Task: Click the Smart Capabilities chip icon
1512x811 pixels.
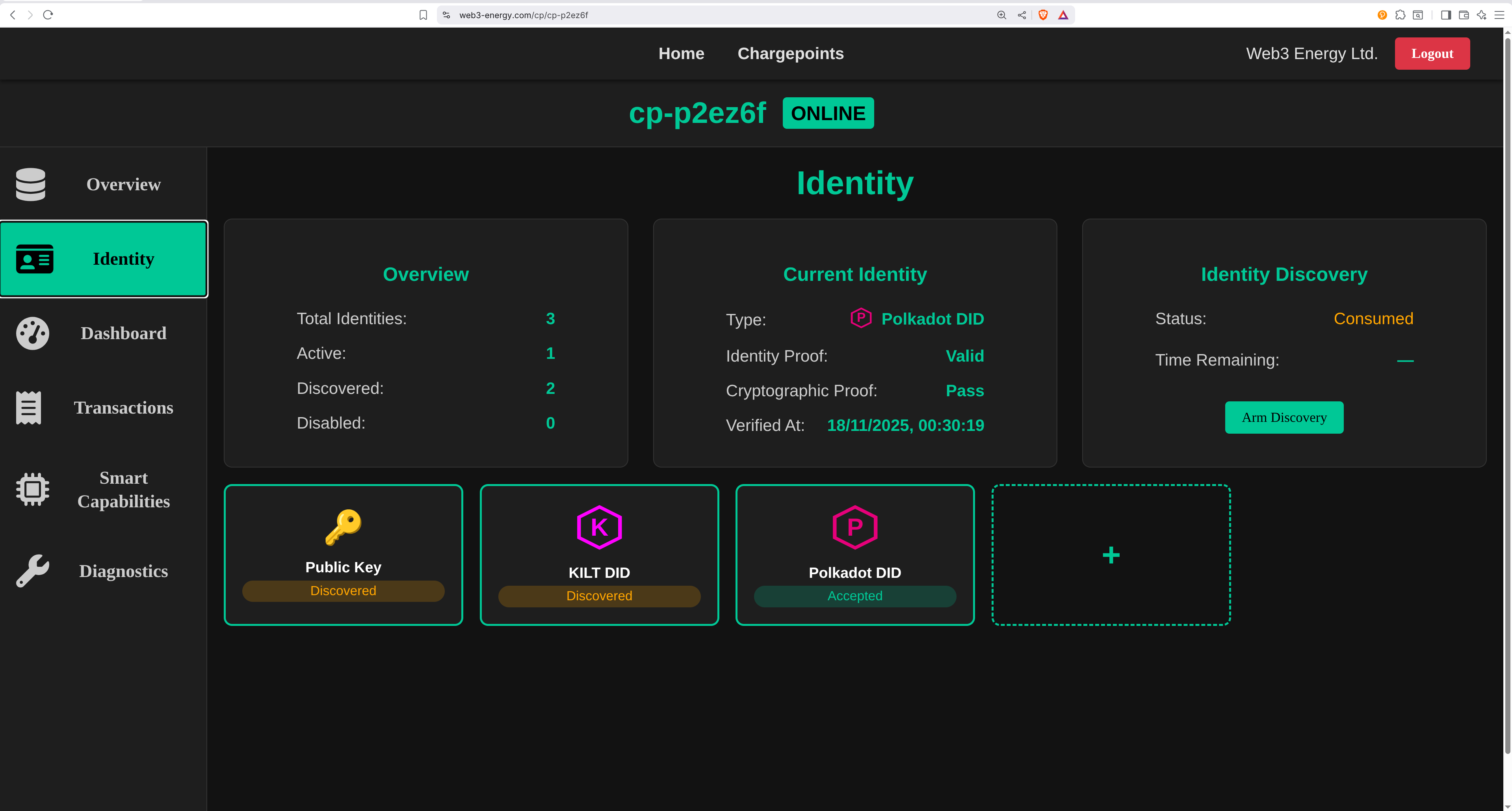Action: pos(32,490)
